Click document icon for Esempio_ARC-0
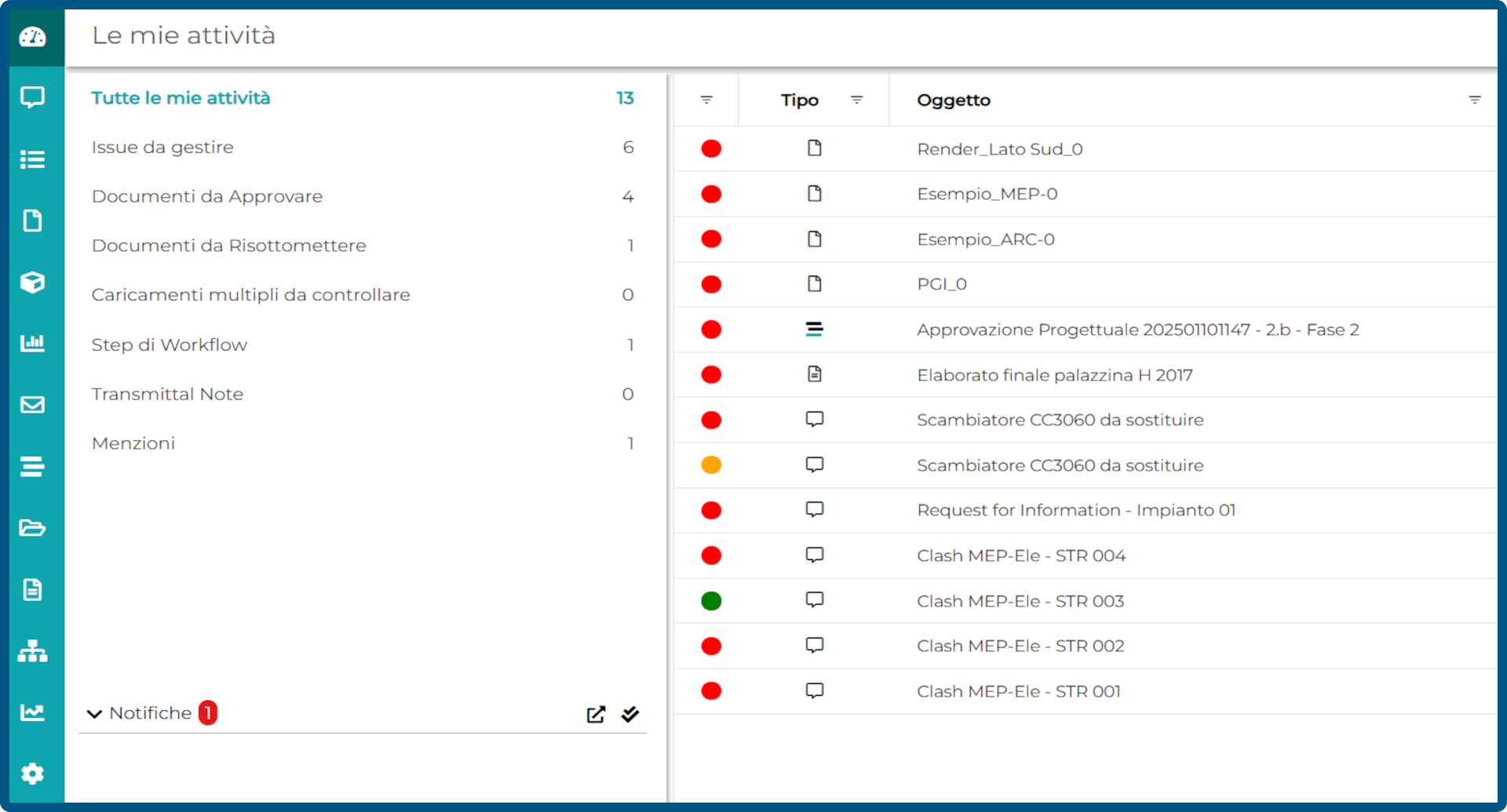1507x812 pixels. (x=815, y=239)
